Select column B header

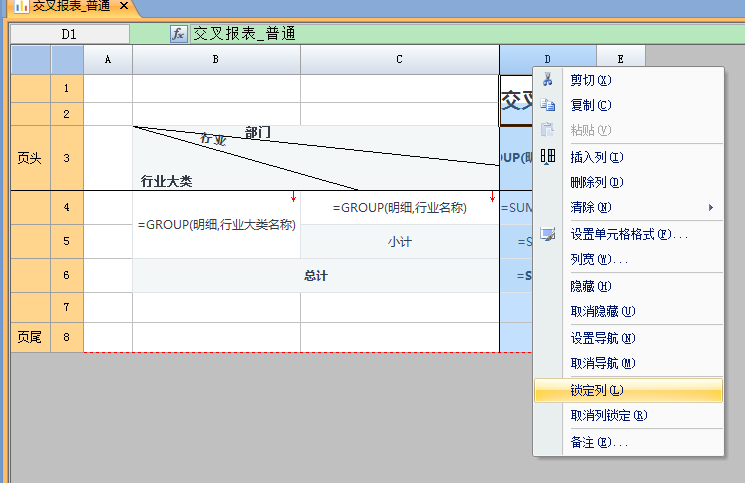(x=216, y=60)
